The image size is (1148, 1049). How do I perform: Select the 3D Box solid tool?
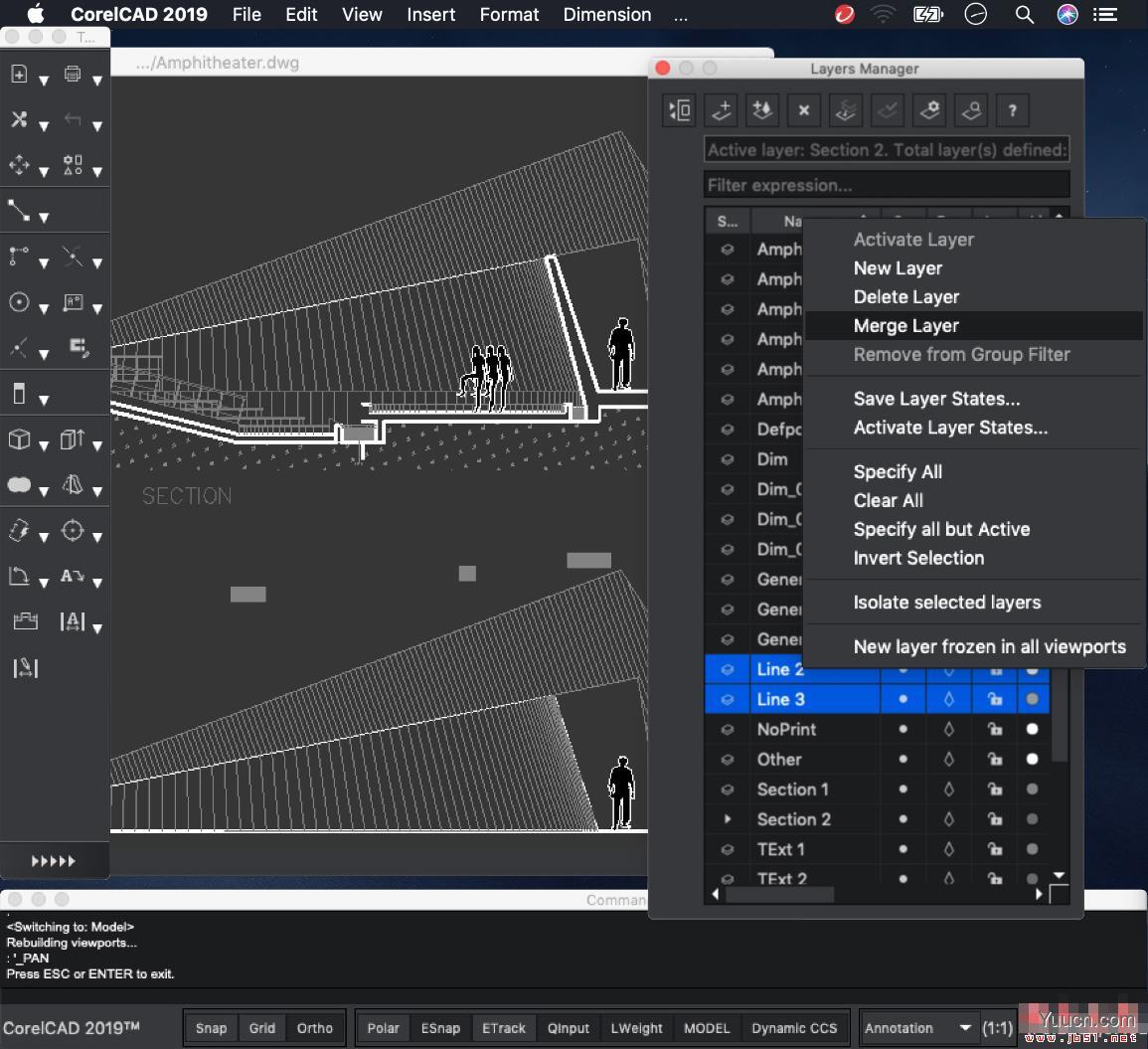pyautogui.click(x=19, y=439)
